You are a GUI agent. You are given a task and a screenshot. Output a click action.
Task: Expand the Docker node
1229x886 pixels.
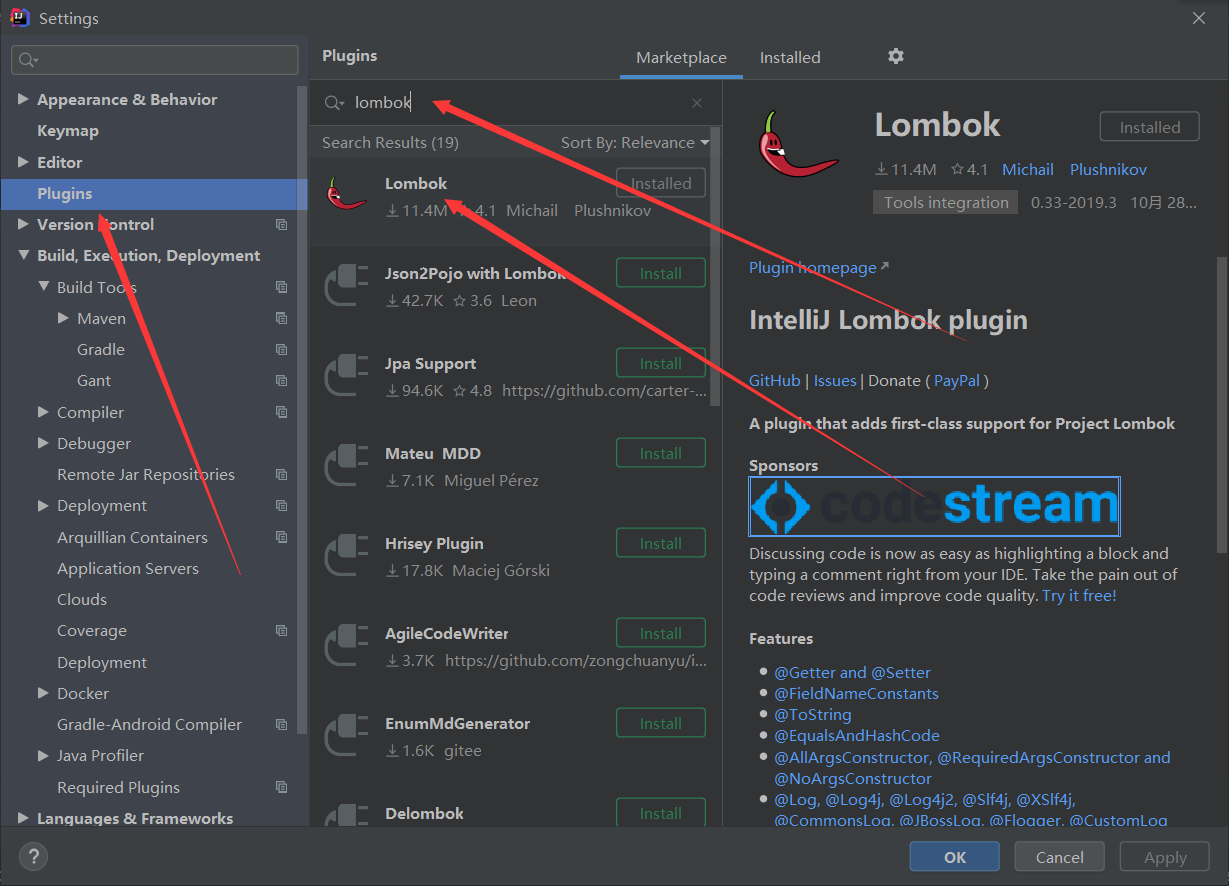click(x=43, y=694)
